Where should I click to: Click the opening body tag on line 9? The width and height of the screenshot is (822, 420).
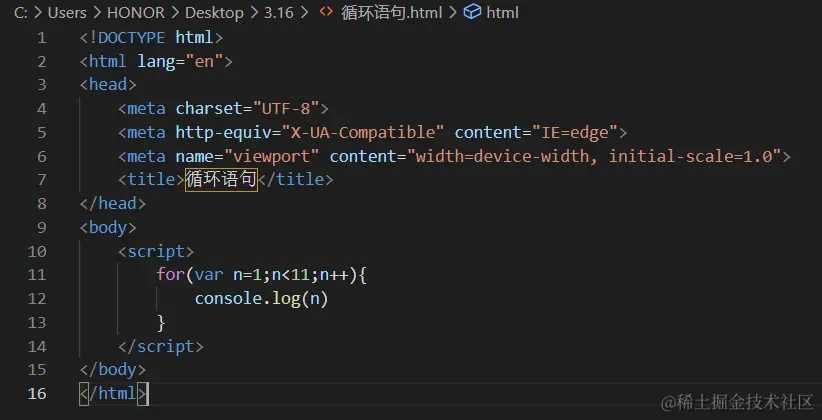[x=108, y=228]
